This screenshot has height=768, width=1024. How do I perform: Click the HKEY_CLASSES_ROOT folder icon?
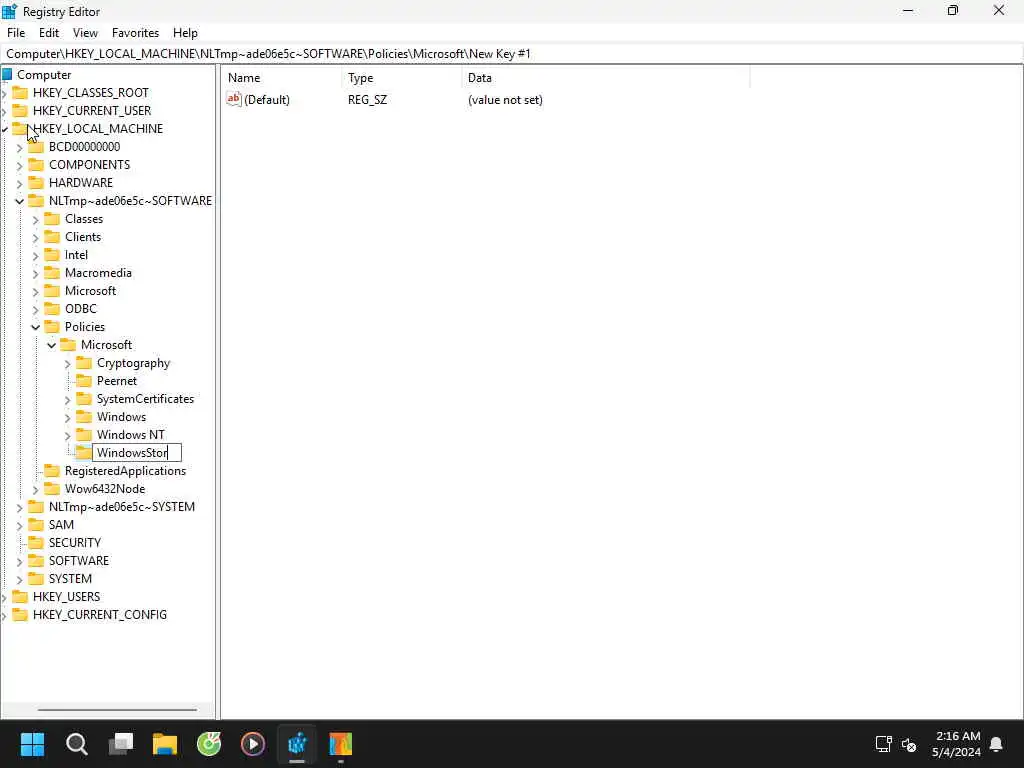(x=20, y=93)
